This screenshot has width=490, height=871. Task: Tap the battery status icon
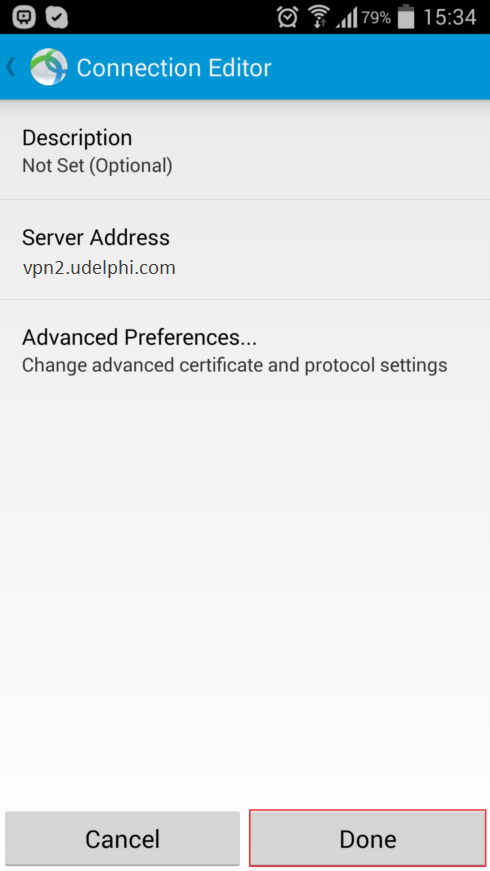pos(406,17)
